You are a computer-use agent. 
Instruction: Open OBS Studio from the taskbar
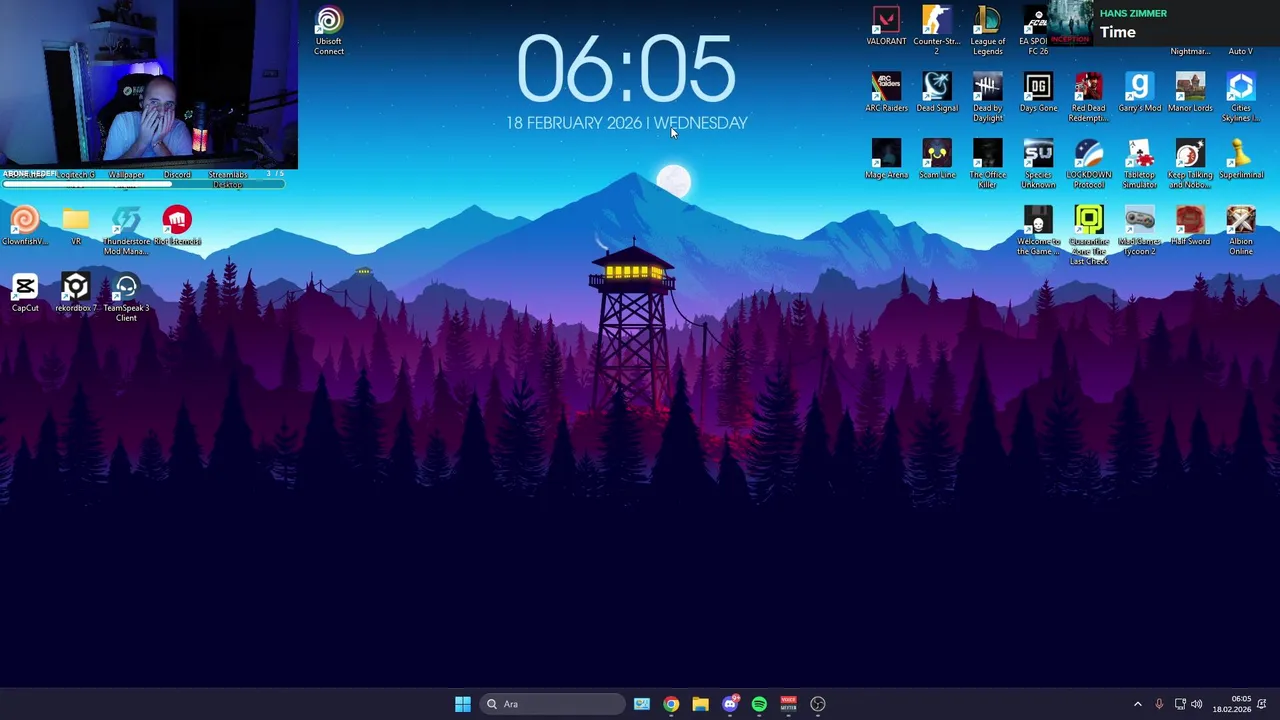pyautogui.click(x=818, y=704)
